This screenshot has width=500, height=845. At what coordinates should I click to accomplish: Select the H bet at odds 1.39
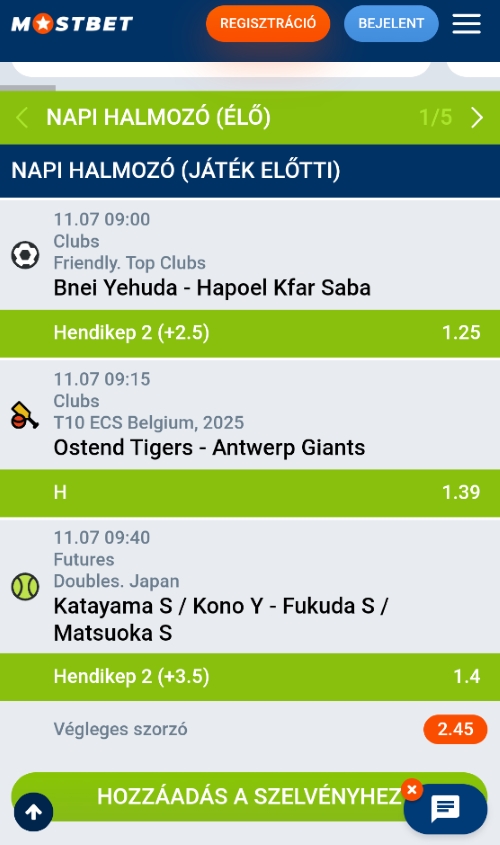tap(250, 493)
